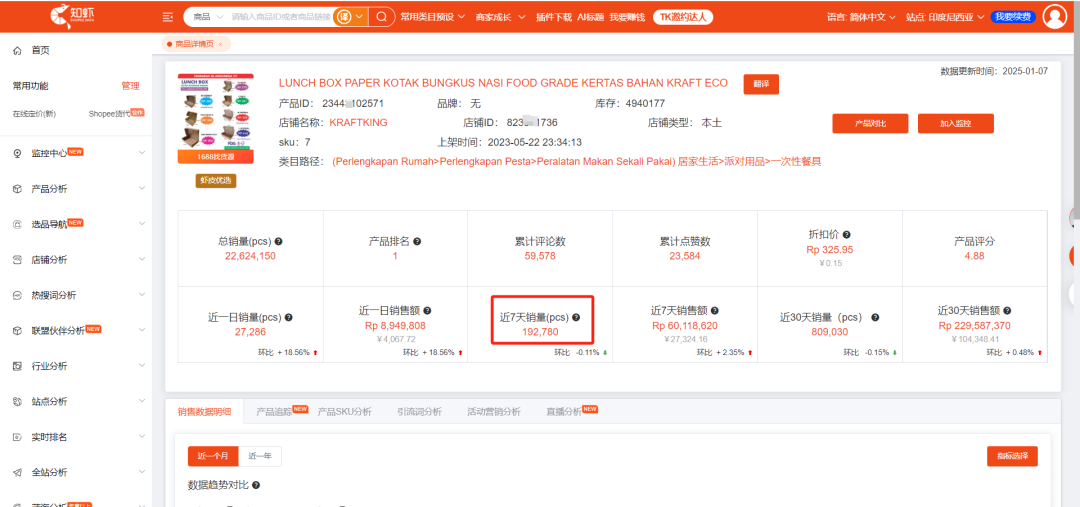Click 我要赚钱 in top bar
The height and width of the screenshot is (507, 1080).
click(x=626, y=17)
